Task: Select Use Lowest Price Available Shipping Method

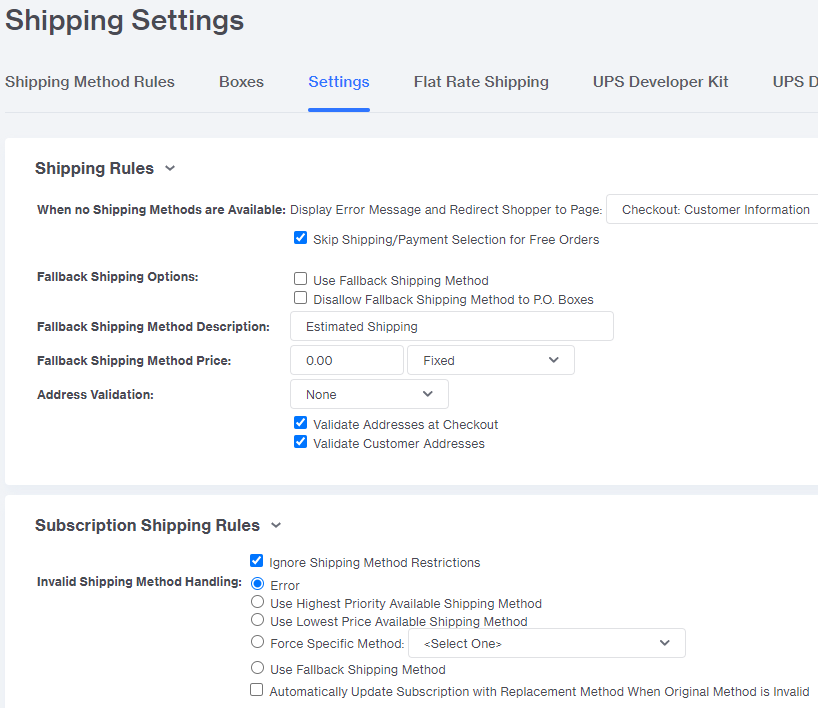Action: [257, 620]
